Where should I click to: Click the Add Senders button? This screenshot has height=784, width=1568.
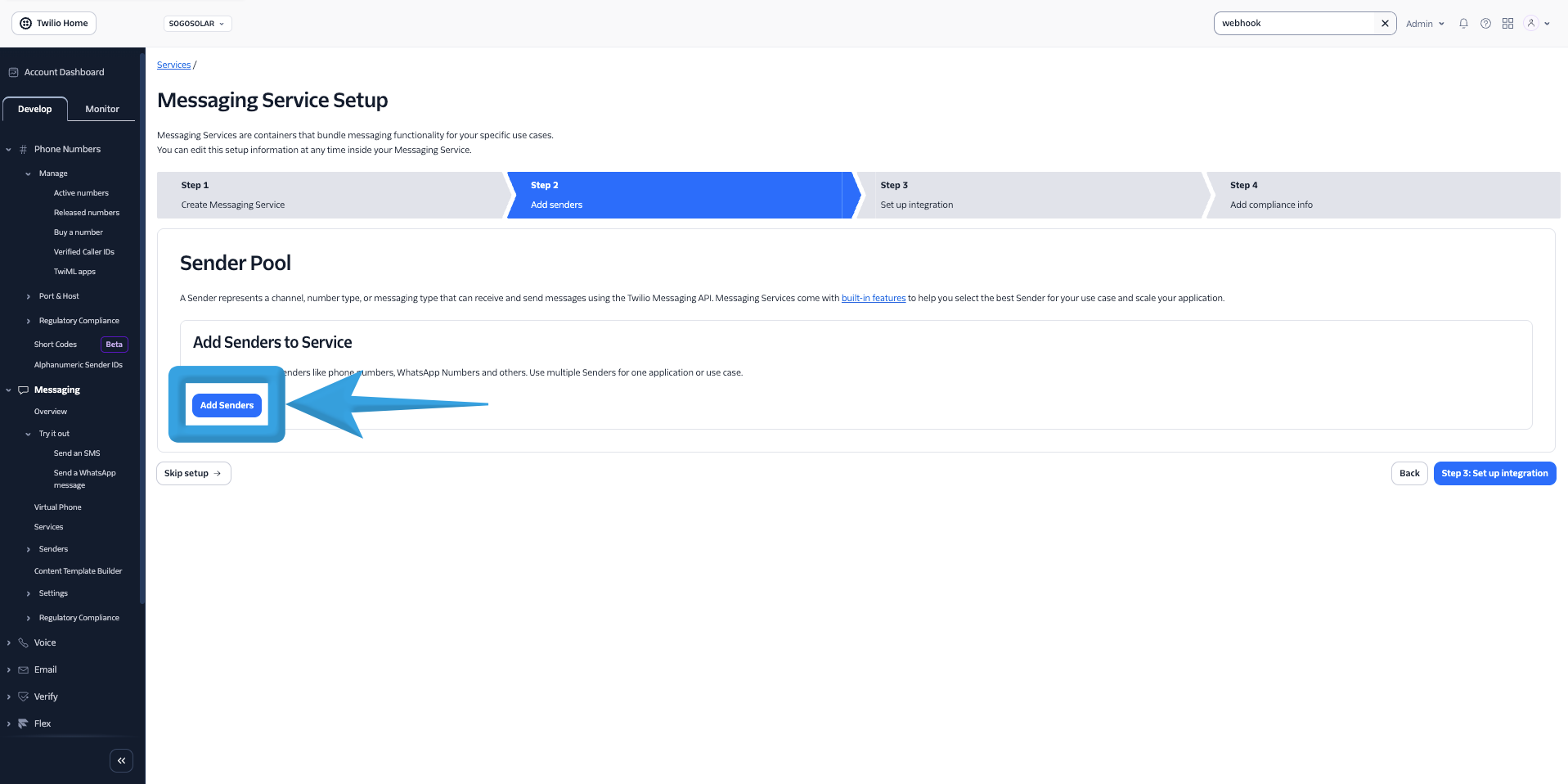[227, 405]
